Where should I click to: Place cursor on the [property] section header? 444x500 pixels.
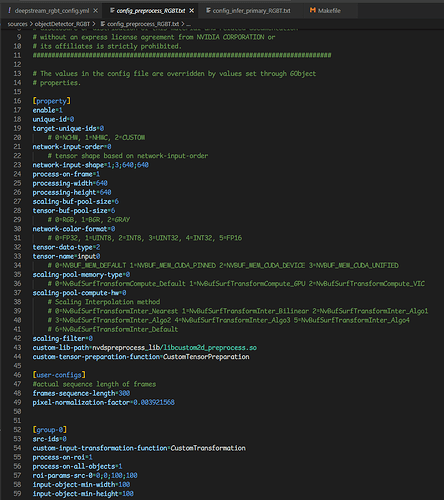[x=52, y=101]
